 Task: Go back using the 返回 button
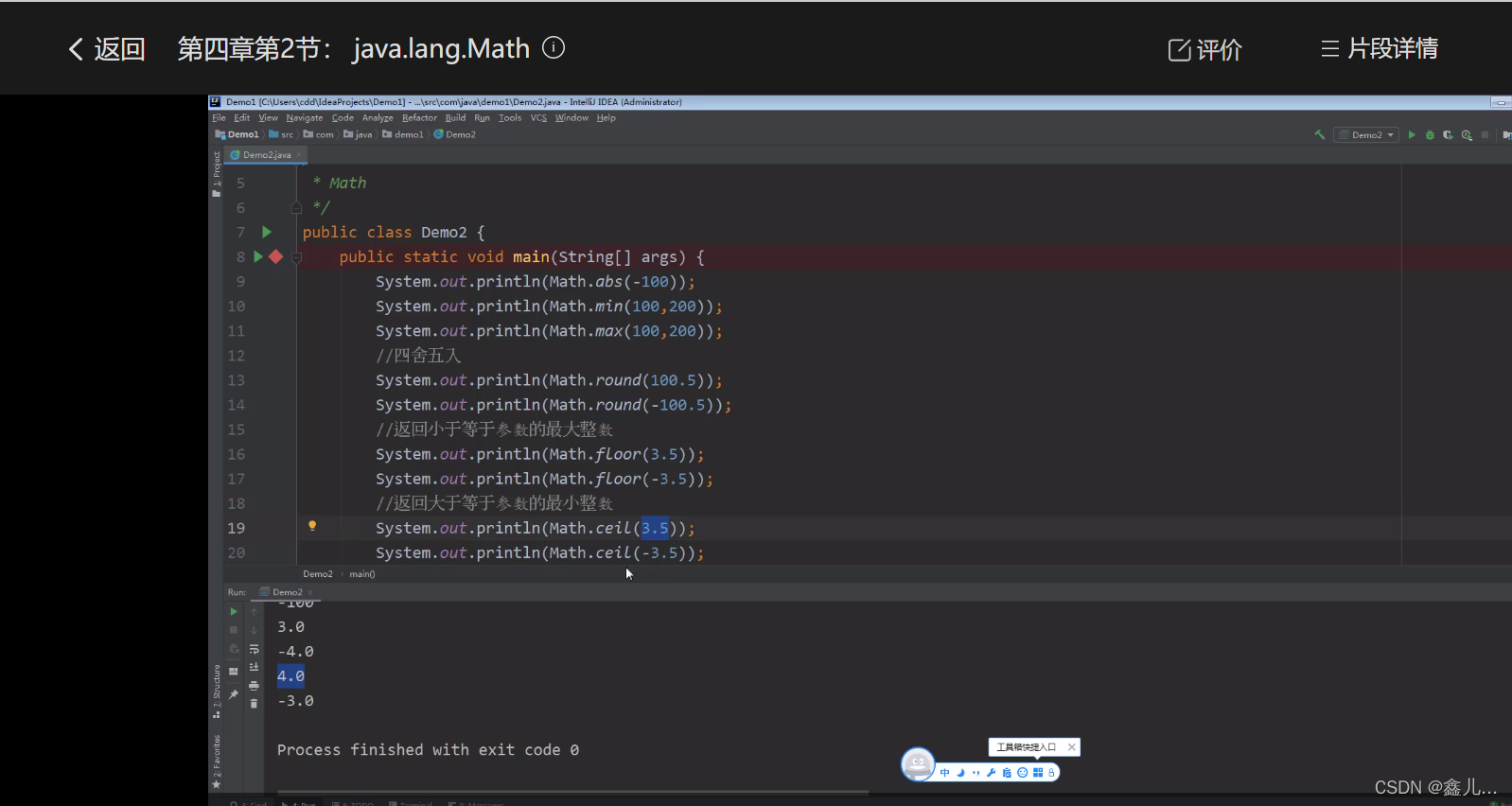[107, 49]
